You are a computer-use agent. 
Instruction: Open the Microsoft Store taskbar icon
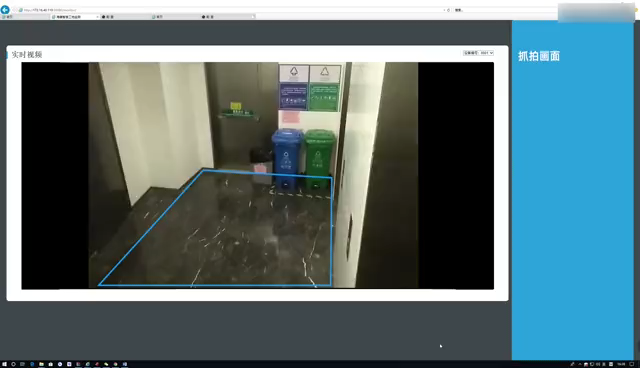click(x=51, y=364)
